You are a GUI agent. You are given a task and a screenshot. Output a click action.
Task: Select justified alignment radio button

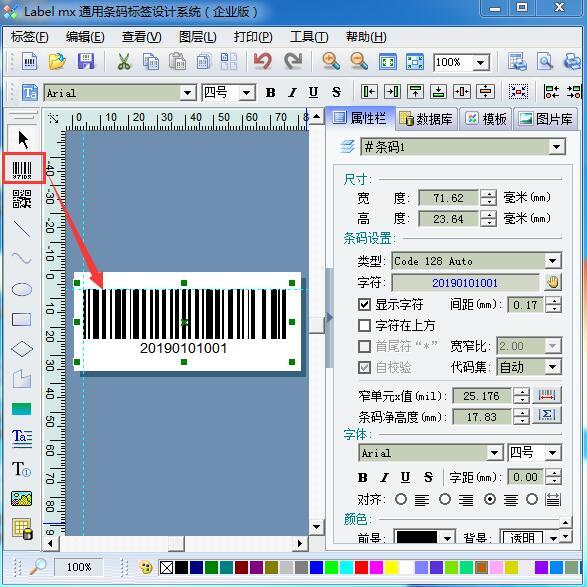(532, 499)
